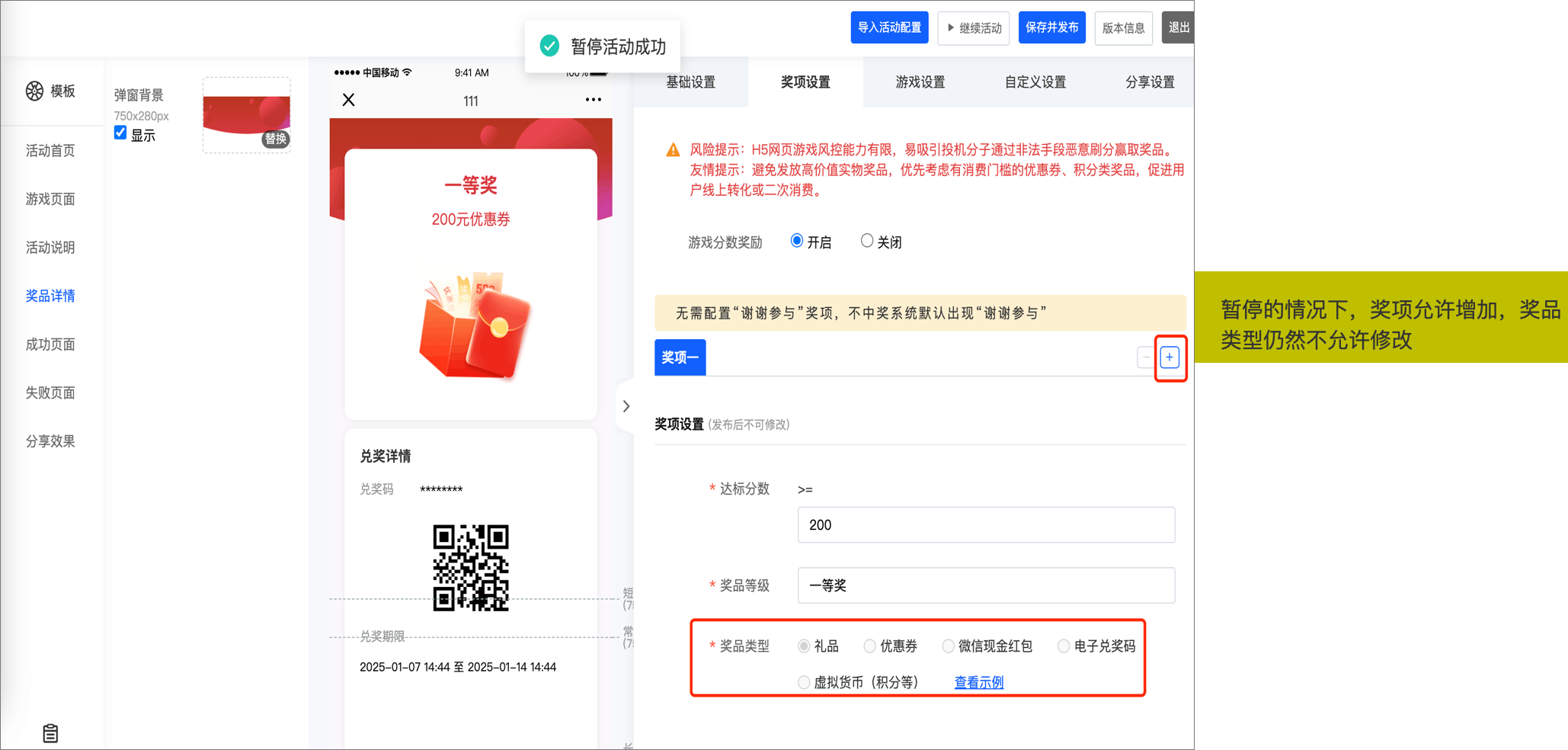
Task: Click the 达标分数 input field
Action: click(985, 525)
